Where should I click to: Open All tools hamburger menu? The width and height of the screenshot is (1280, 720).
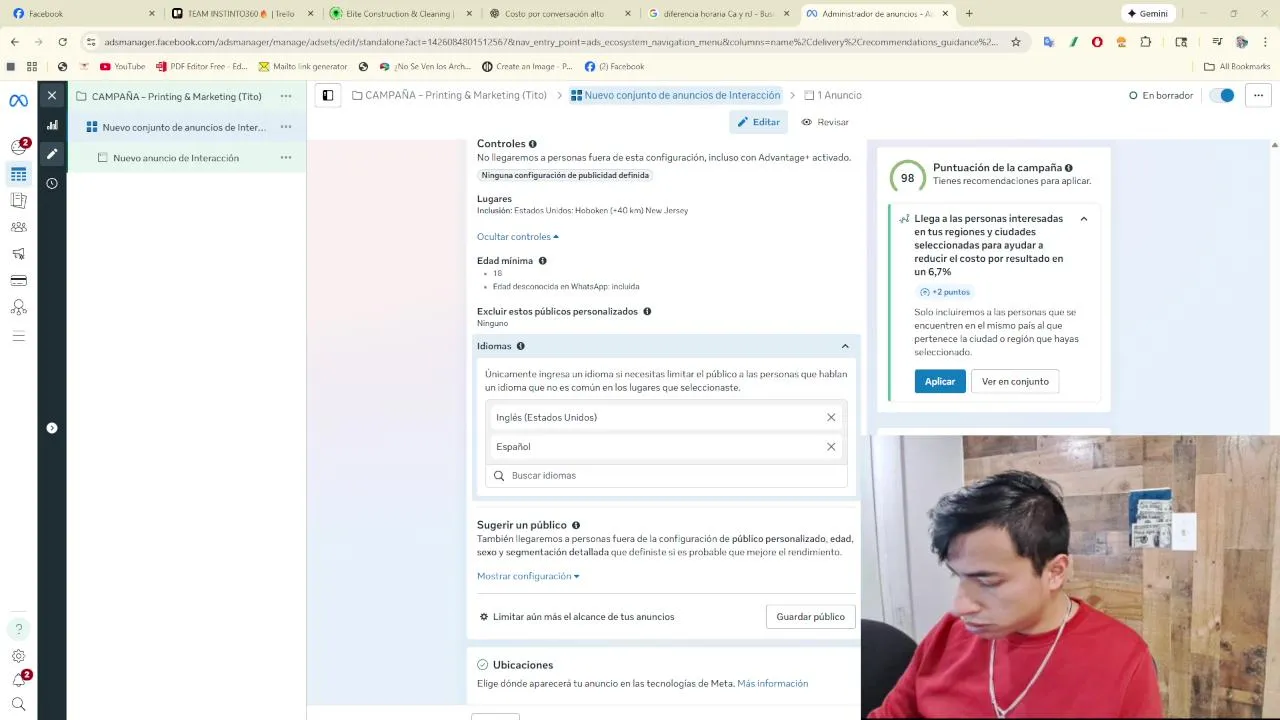(x=18, y=336)
